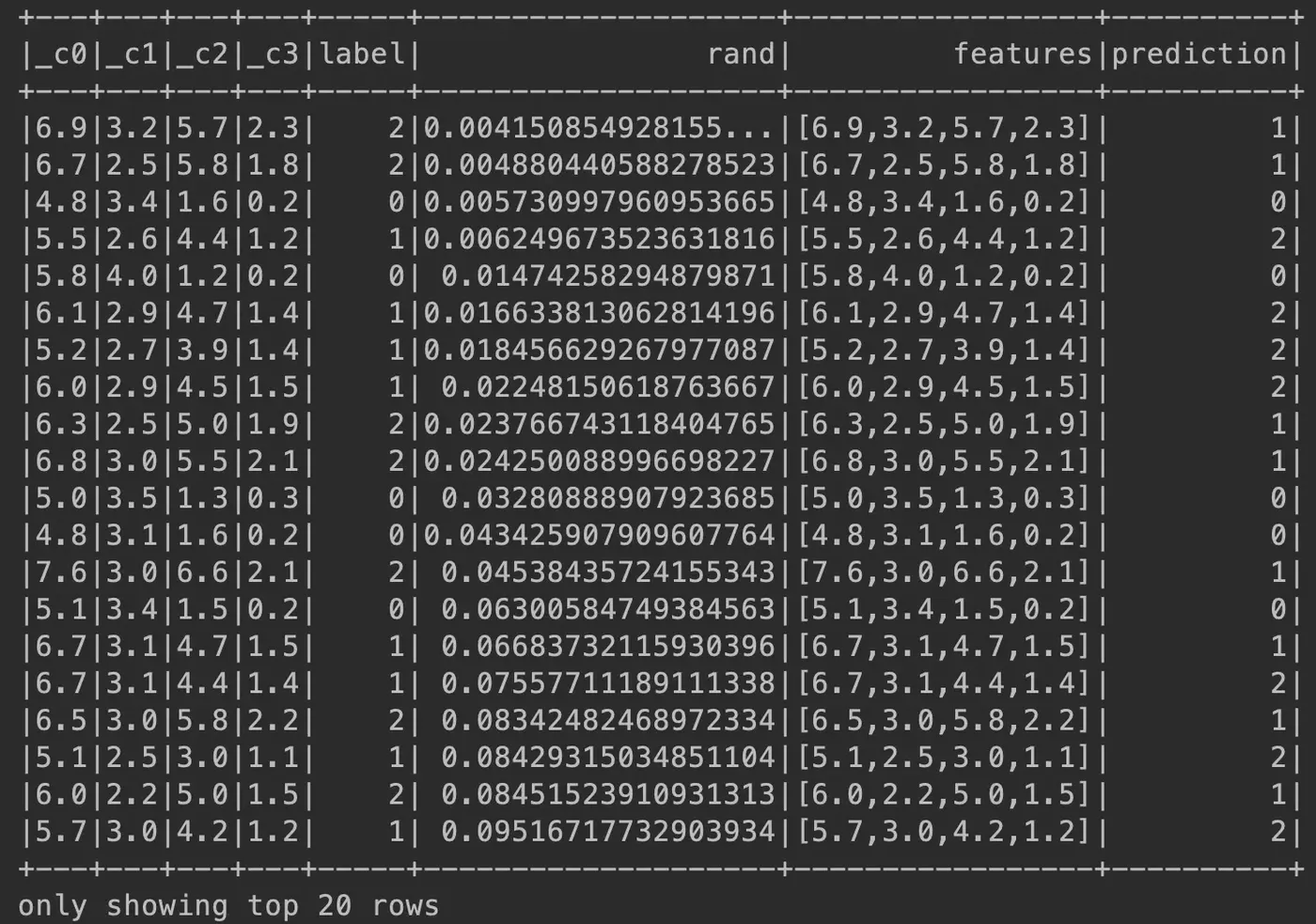The height and width of the screenshot is (924, 1316).
Task: Click rand value 0.005730997960953665
Action: pos(600,202)
